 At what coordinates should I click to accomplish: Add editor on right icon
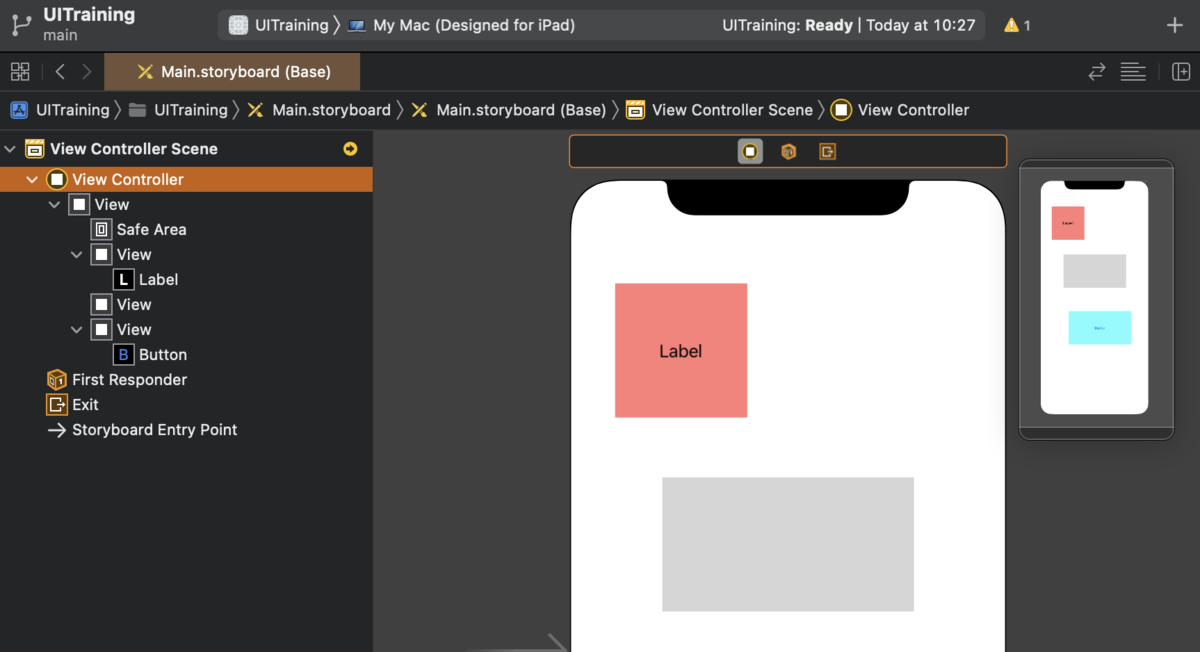pos(1181,72)
